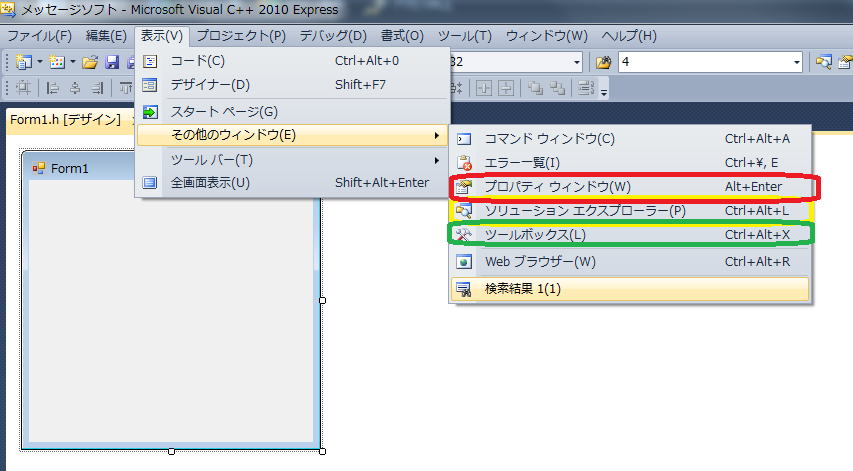Open the ウィンドウ(W) menu

pyautogui.click(x=547, y=36)
